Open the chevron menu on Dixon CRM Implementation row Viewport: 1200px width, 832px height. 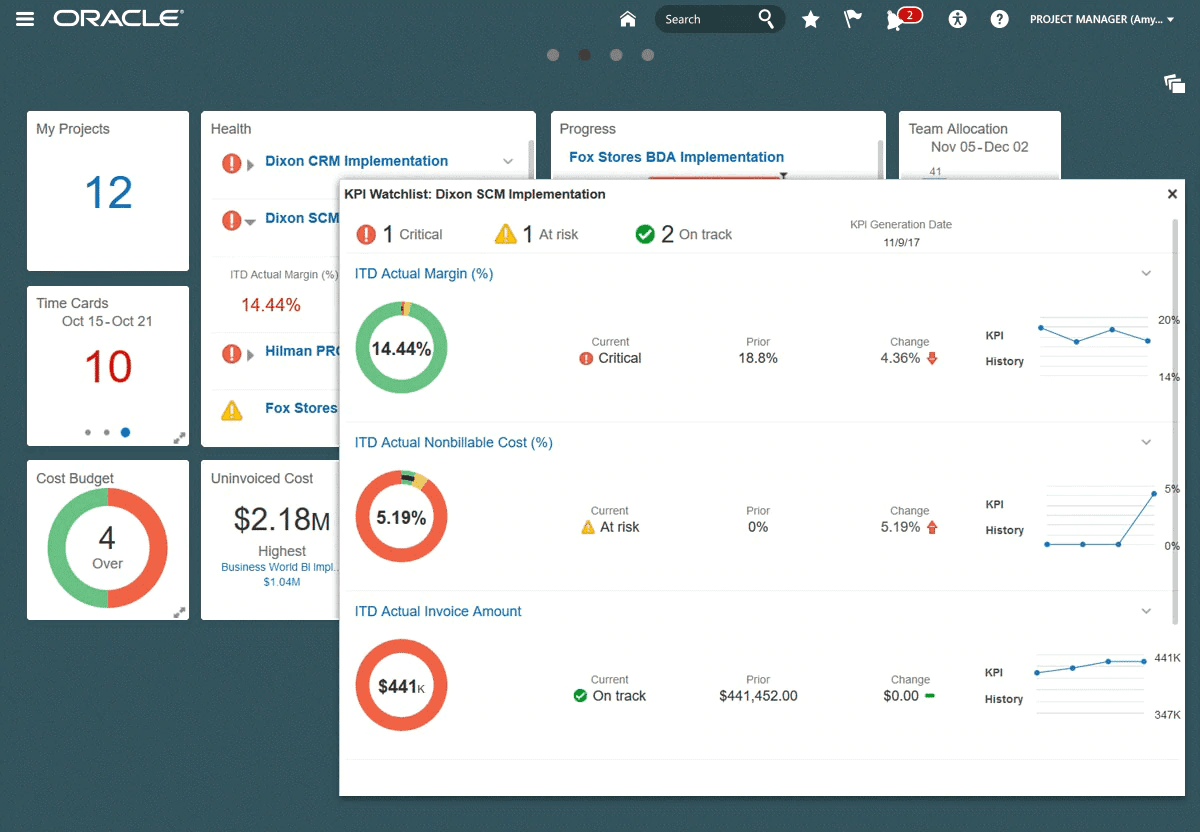[x=508, y=162]
